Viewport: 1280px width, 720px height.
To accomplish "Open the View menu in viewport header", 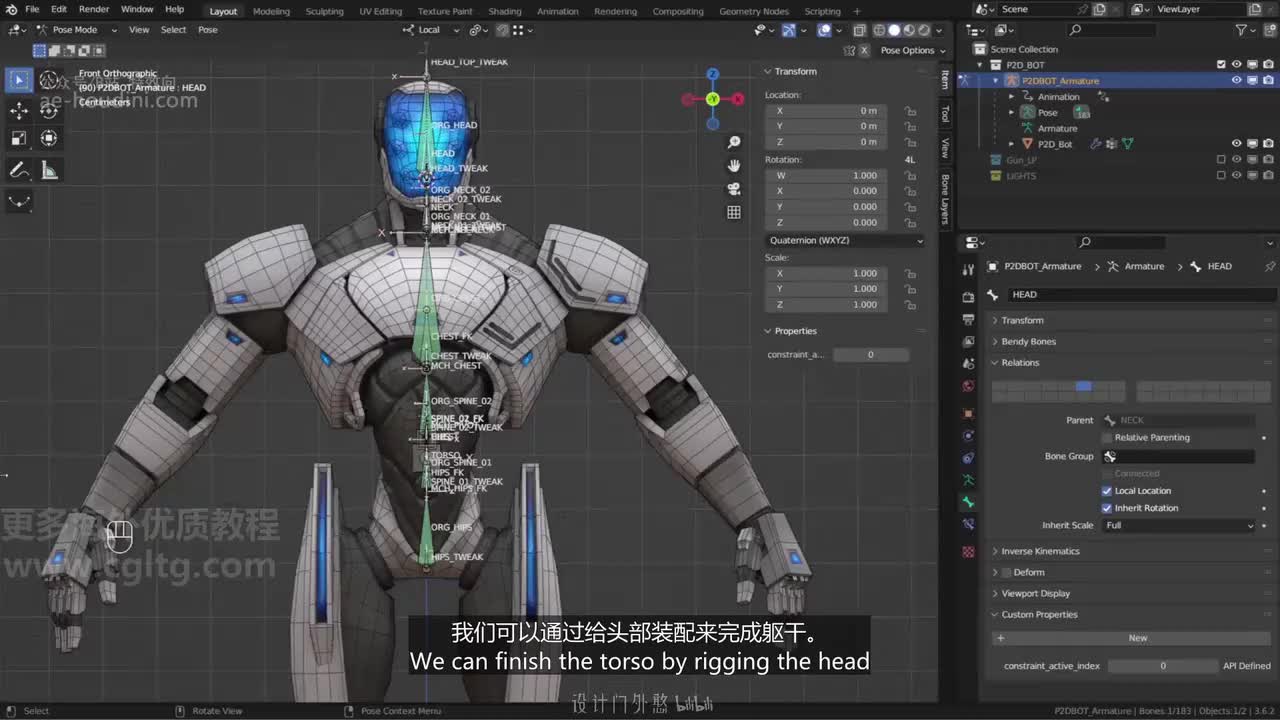I will (139, 30).
